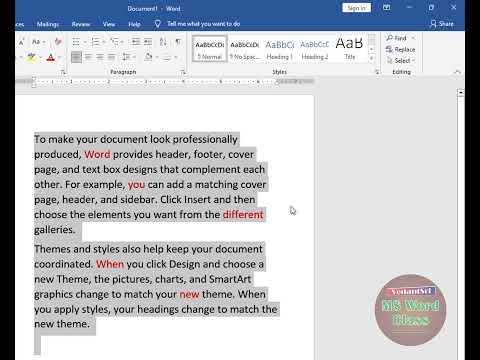Open the font color dropdown arrow
The image size is (480, 360).
60,58
